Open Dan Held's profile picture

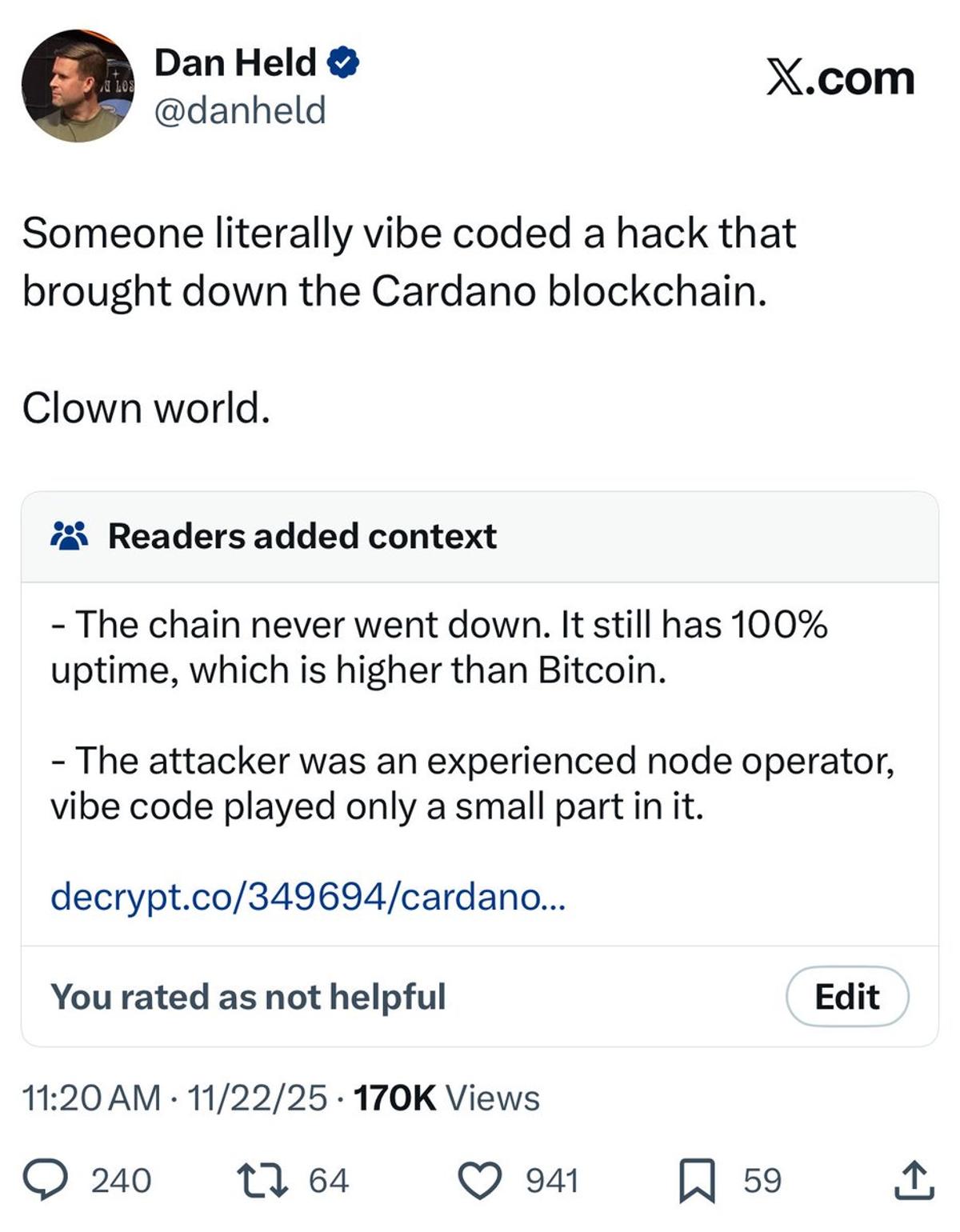tap(76, 86)
